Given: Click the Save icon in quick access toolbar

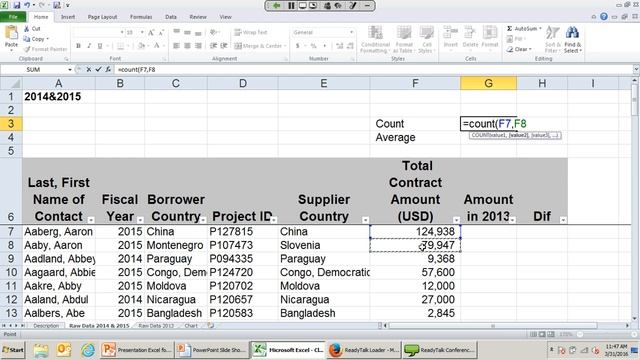Looking at the screenshot, I should (x=17, y=5).
